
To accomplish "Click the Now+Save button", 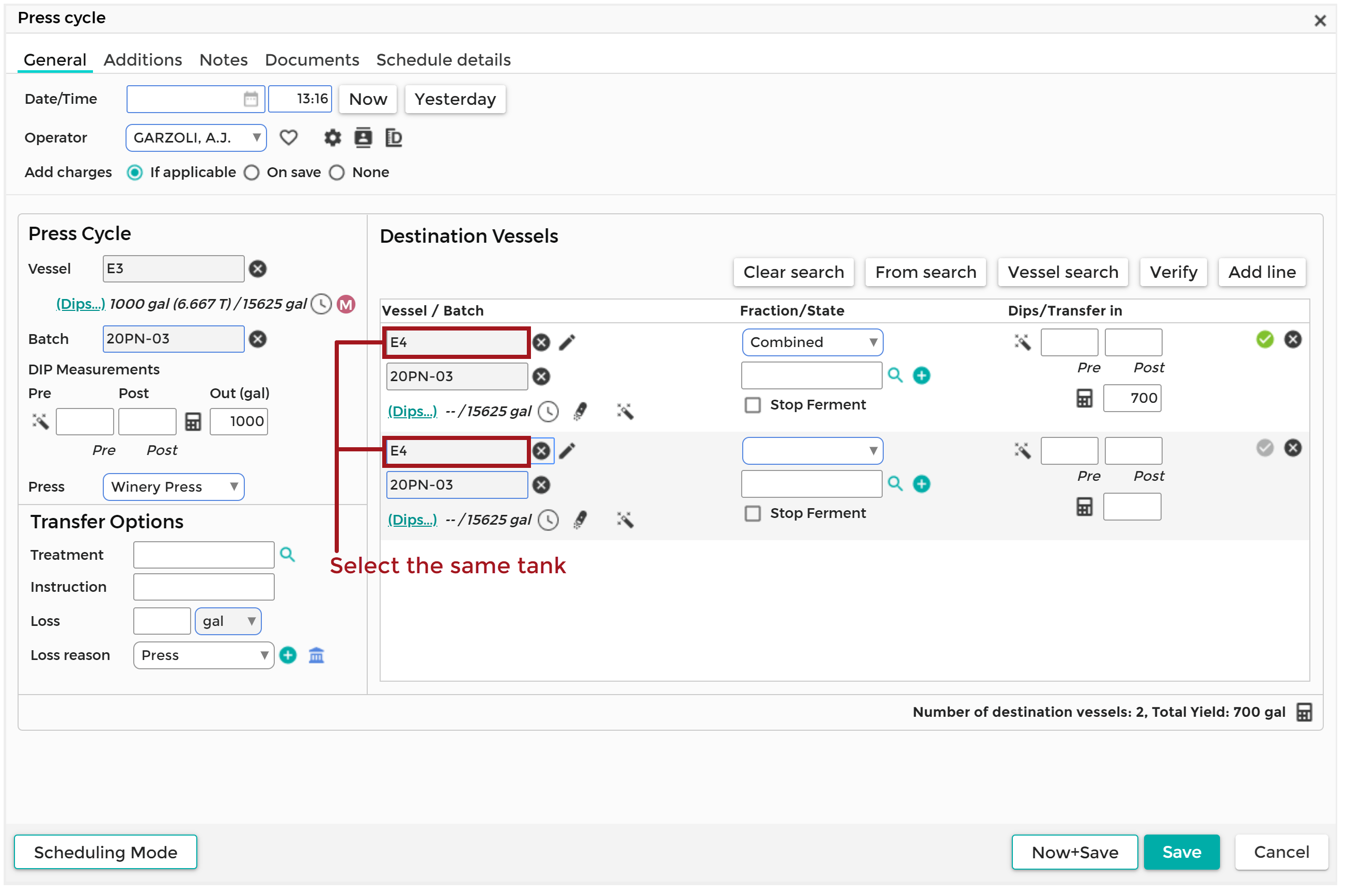I will 1074,852.
